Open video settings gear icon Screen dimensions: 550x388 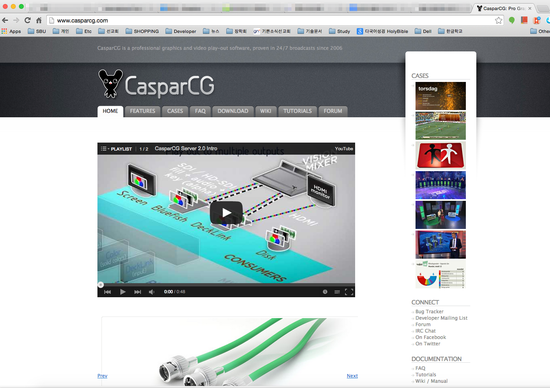(325, 292)
